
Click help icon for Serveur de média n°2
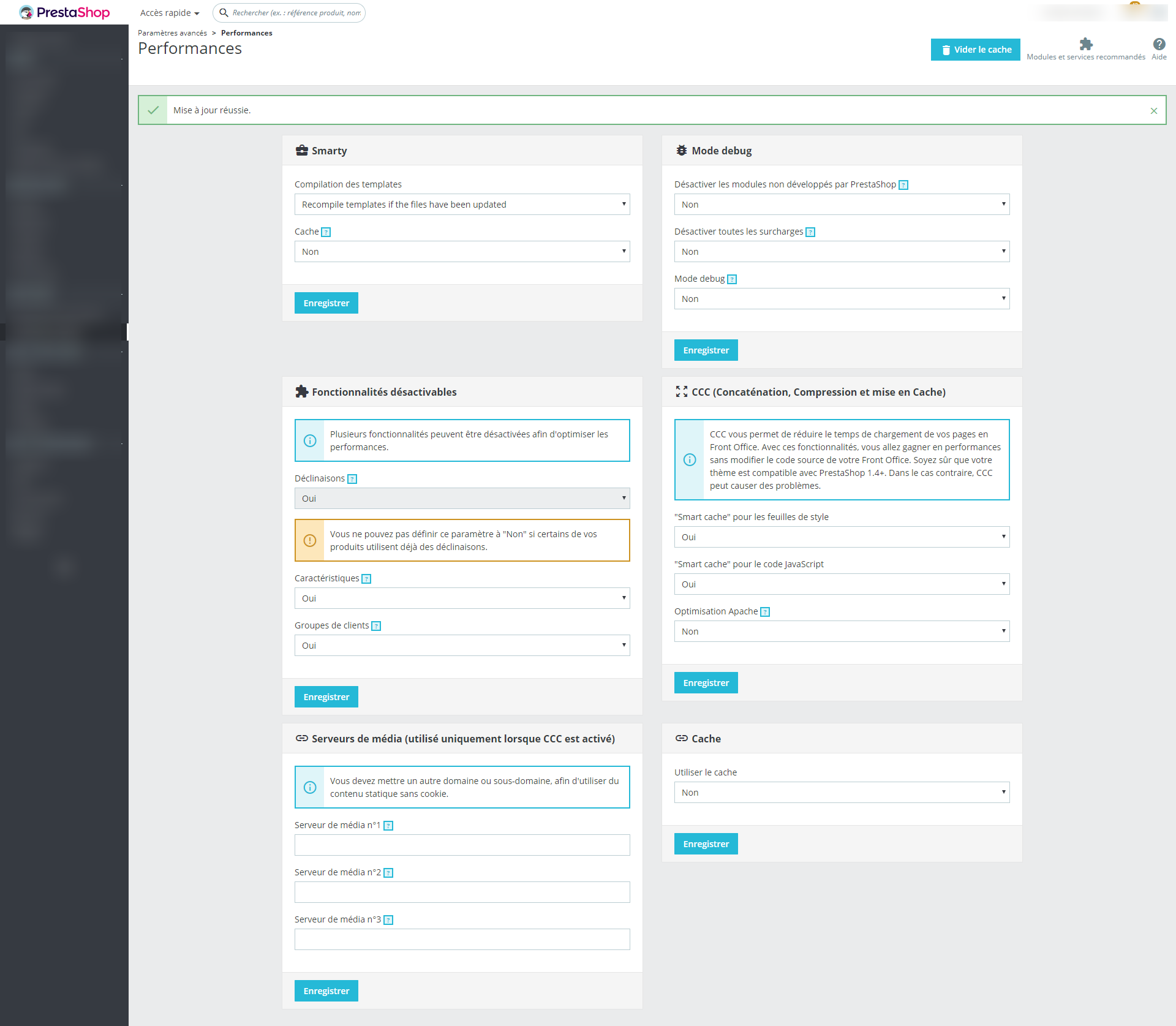(x=388, y=873)
